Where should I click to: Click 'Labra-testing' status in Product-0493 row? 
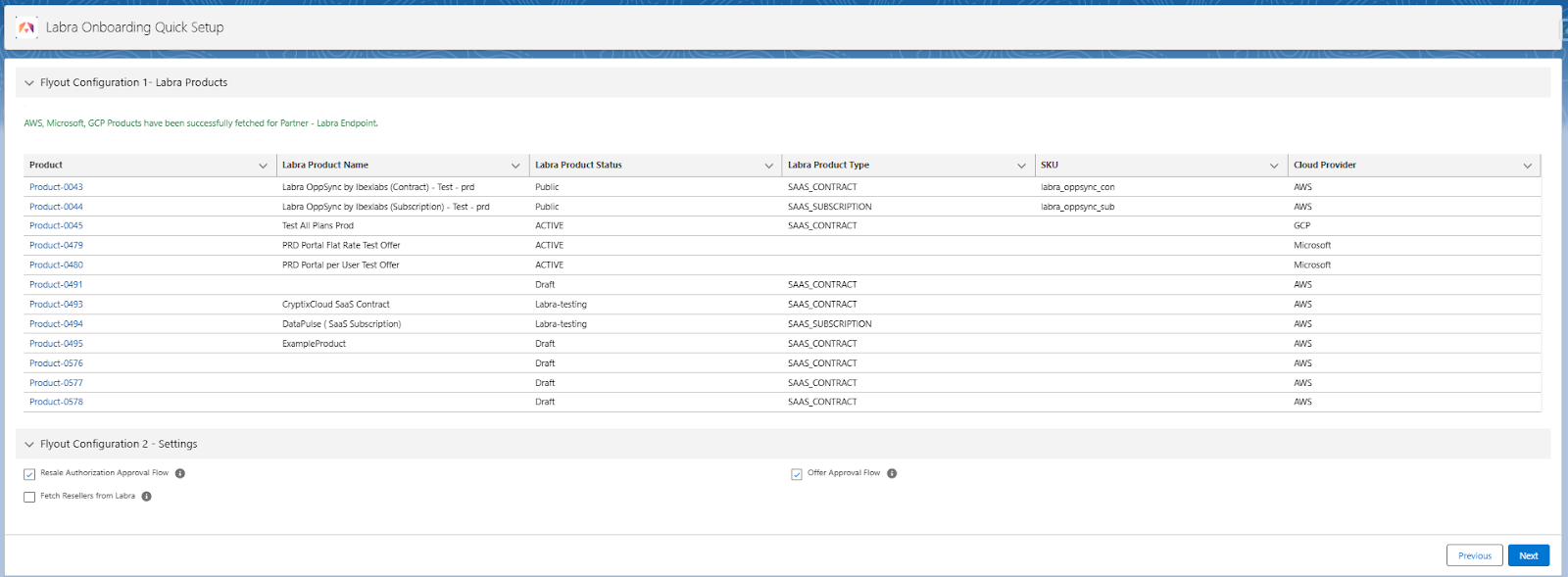[x=561, y=305]
